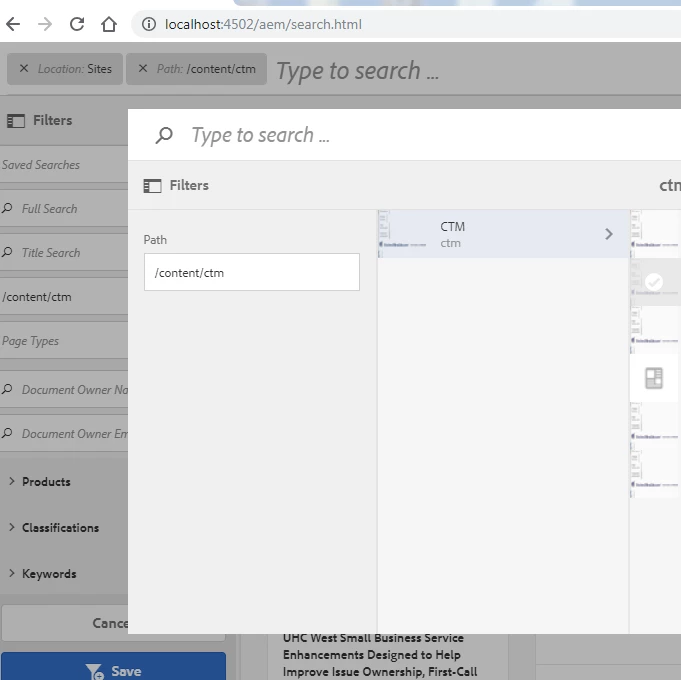Select the bottom thumbnail in the second column

pyautogui.click(x=655, y=474)
